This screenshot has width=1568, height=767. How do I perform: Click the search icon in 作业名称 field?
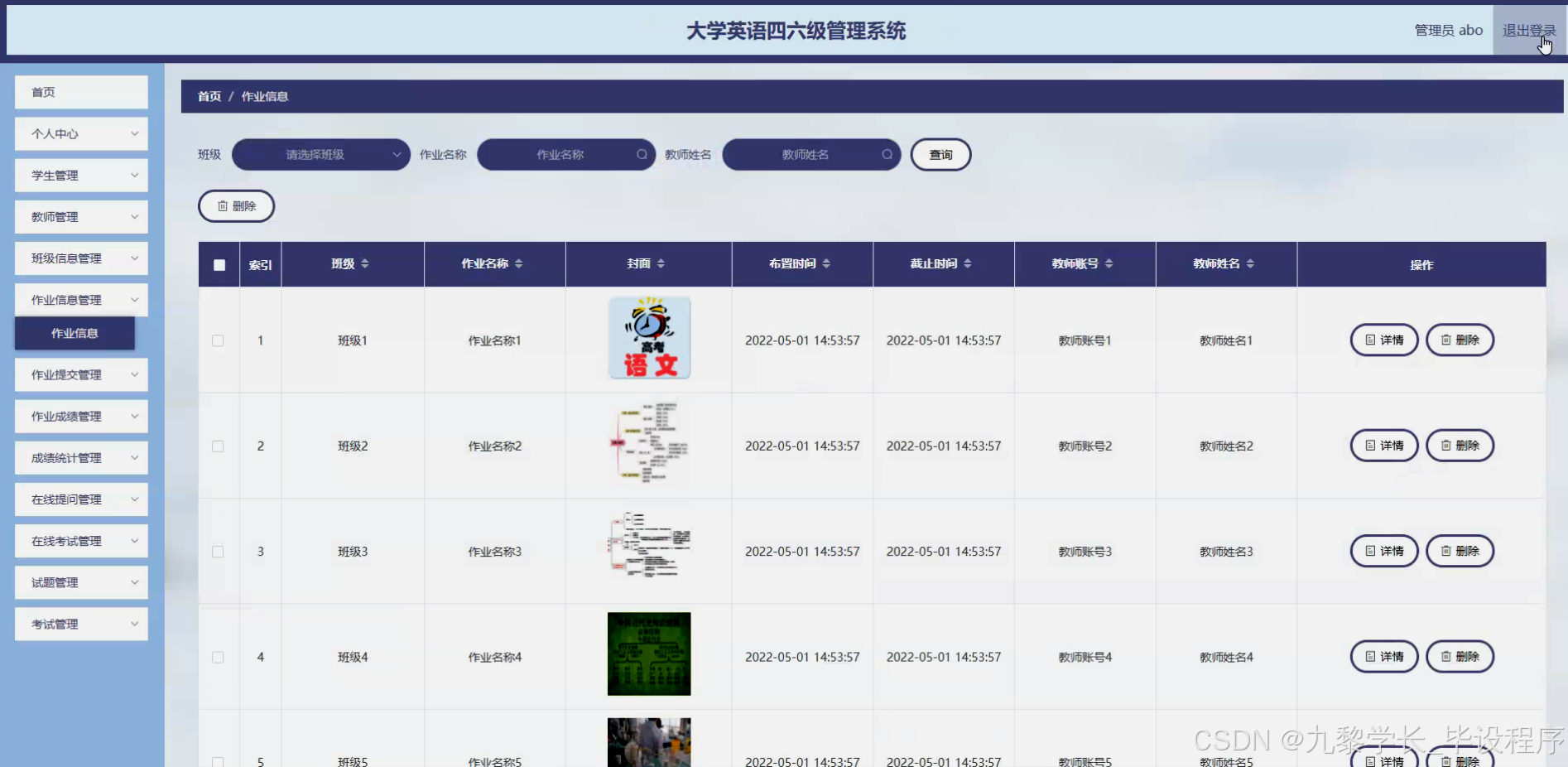(x=642, y=154)
